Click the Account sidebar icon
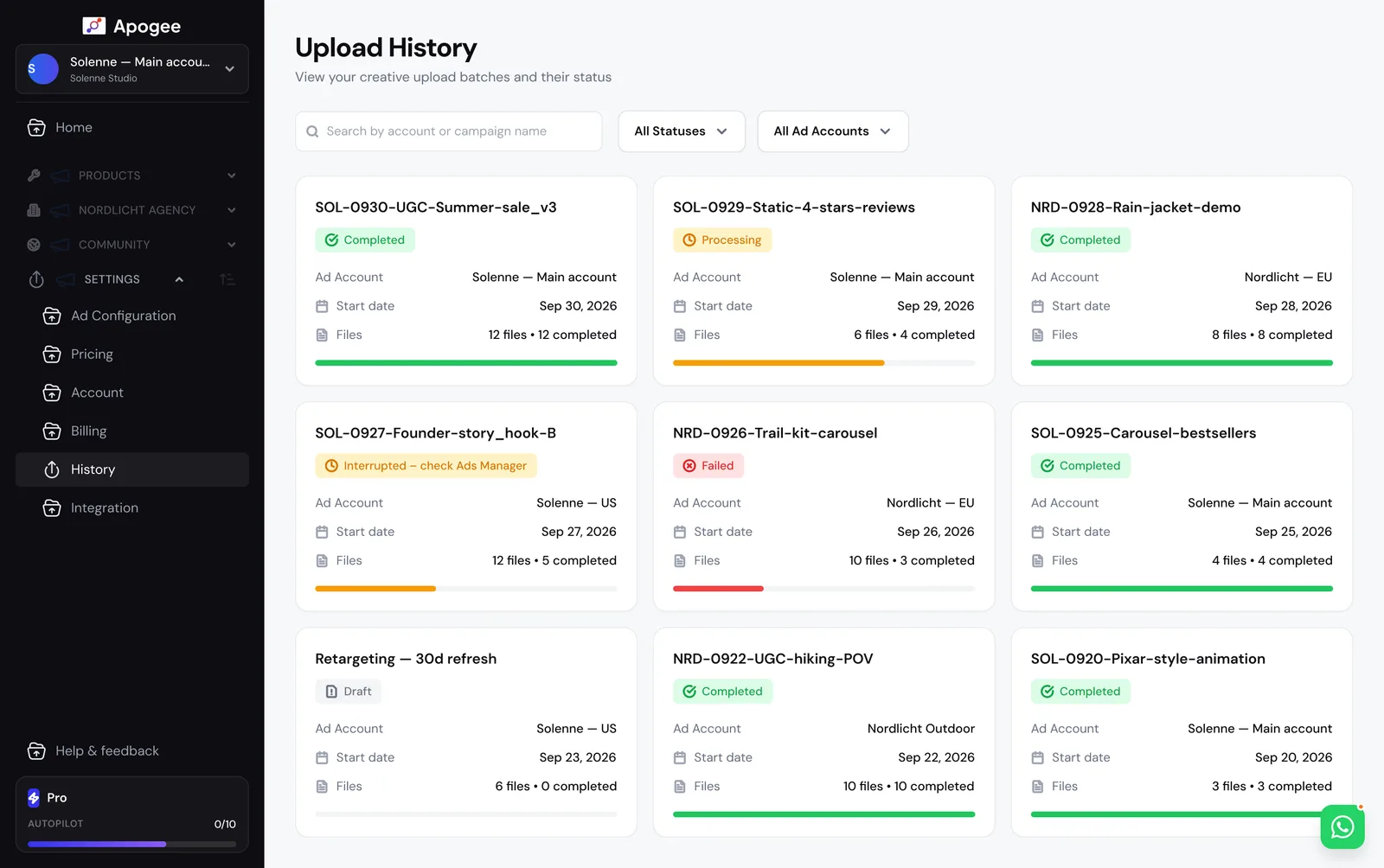Image resolution: width=1384 pixels, height=868 pixels. 52,393
